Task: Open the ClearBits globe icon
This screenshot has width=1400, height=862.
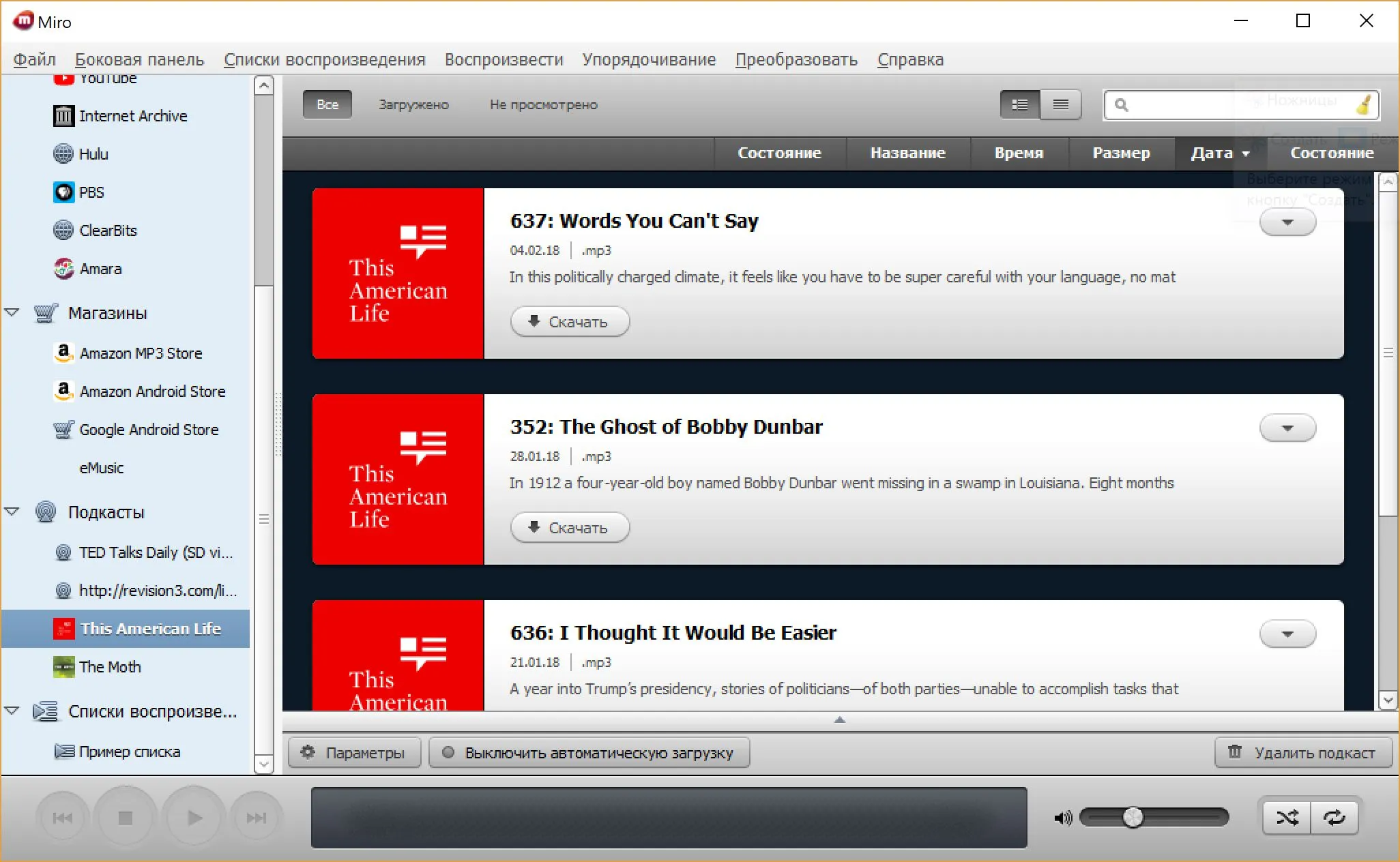Action: [x=63, y=231]
